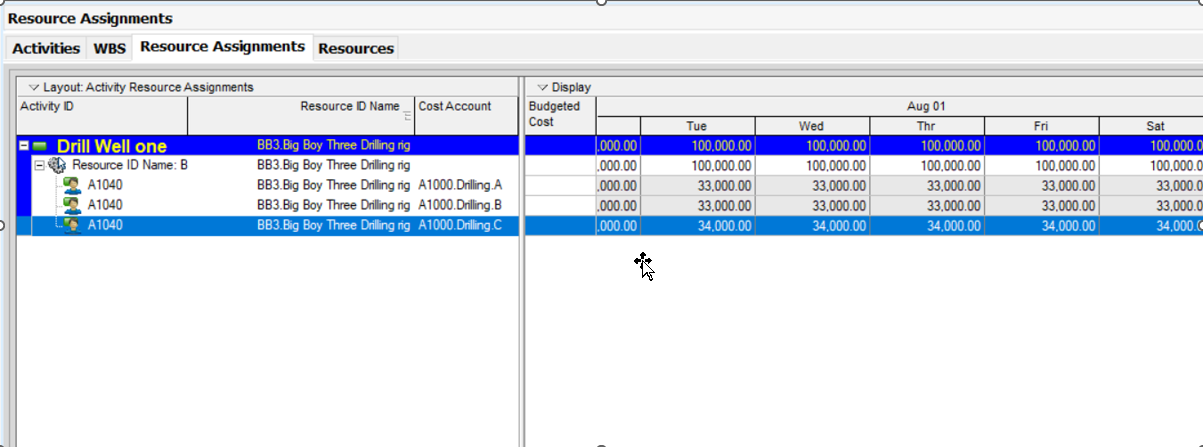Collapse the Drill Well one group
This screenshot has height=447, width=1203.
click(24, 147)
